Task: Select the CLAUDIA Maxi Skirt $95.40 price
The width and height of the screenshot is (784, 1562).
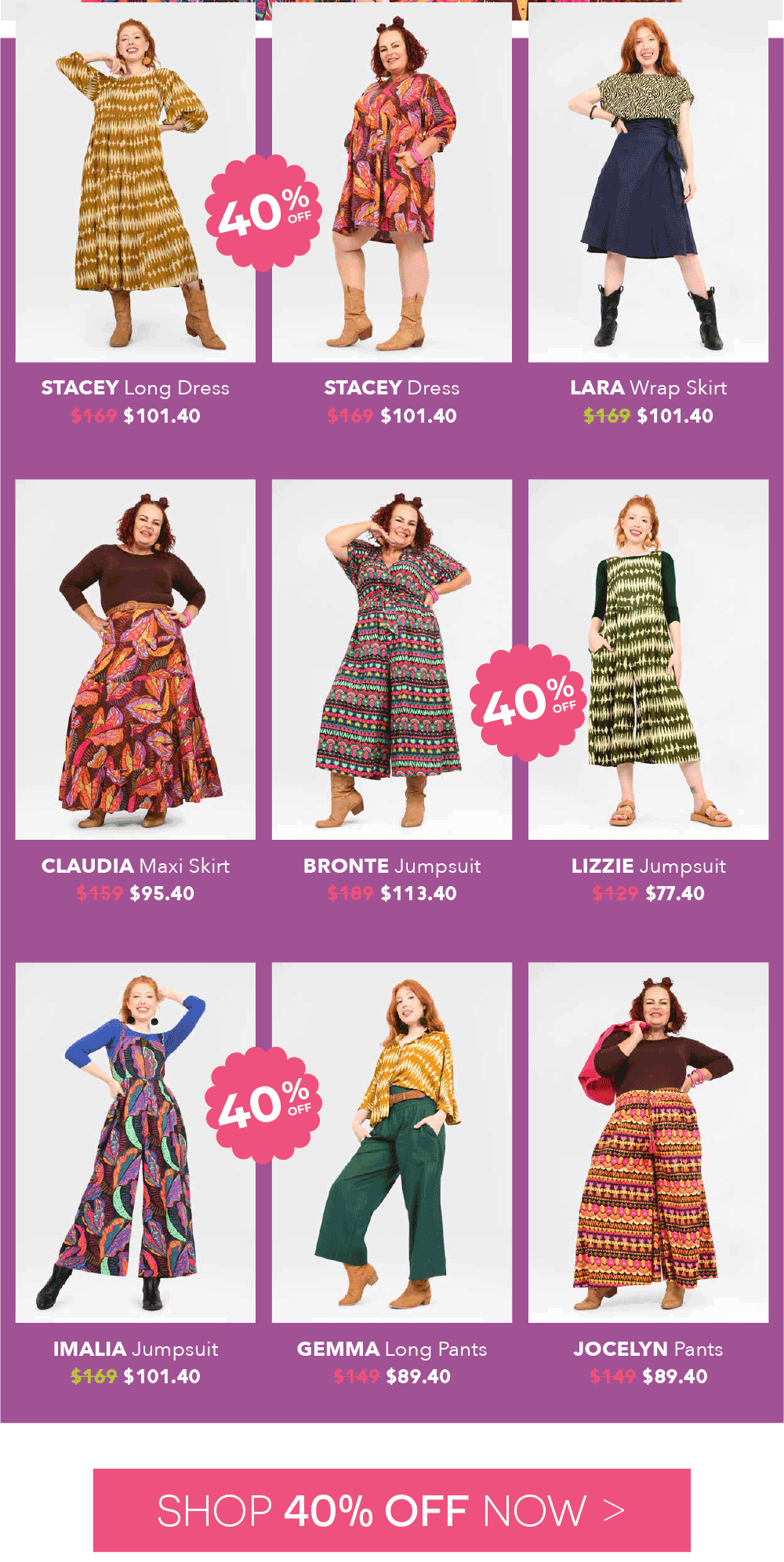Action: tap(162, 893)
